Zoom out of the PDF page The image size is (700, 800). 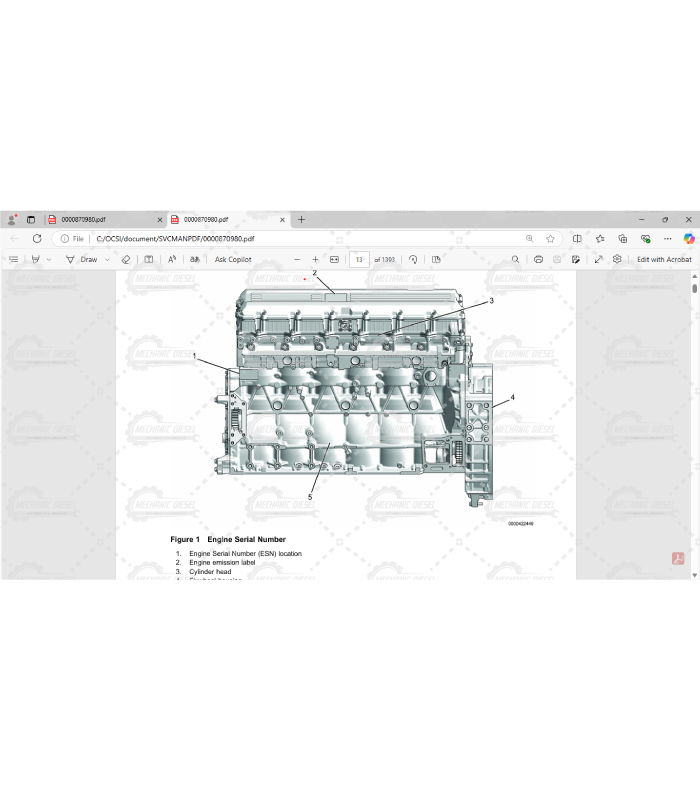[x=297, y=259]
